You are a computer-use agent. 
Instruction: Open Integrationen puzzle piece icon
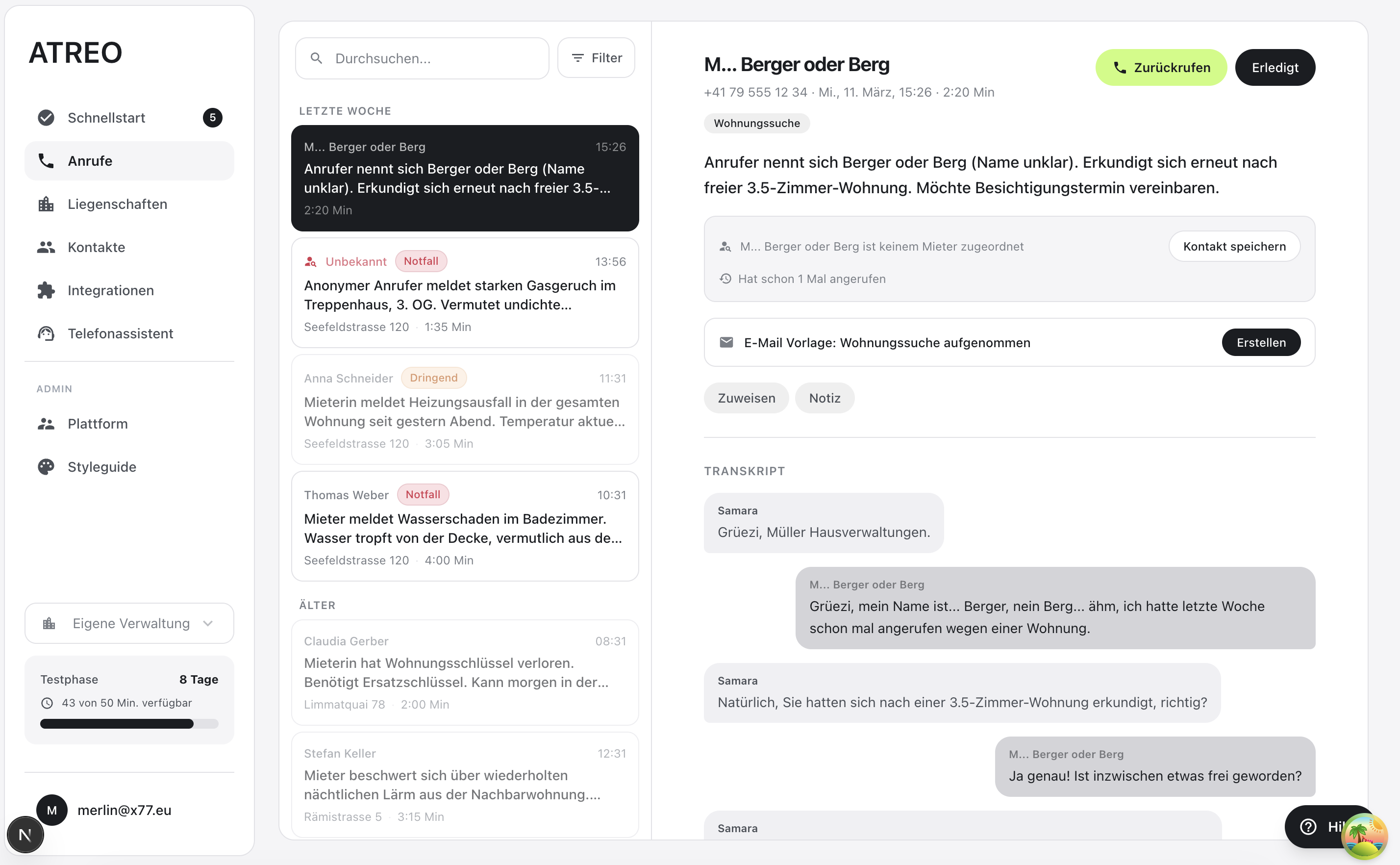tap(46, 290)
